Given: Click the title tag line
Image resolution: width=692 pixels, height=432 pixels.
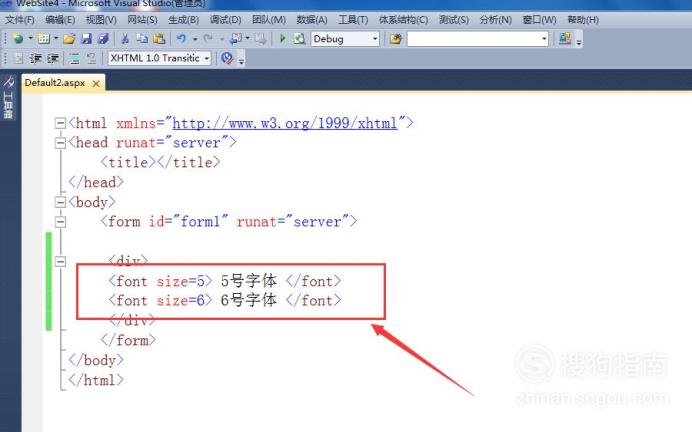Looking at the screenshot, I should pyautogui.click(x=160, y=162).
